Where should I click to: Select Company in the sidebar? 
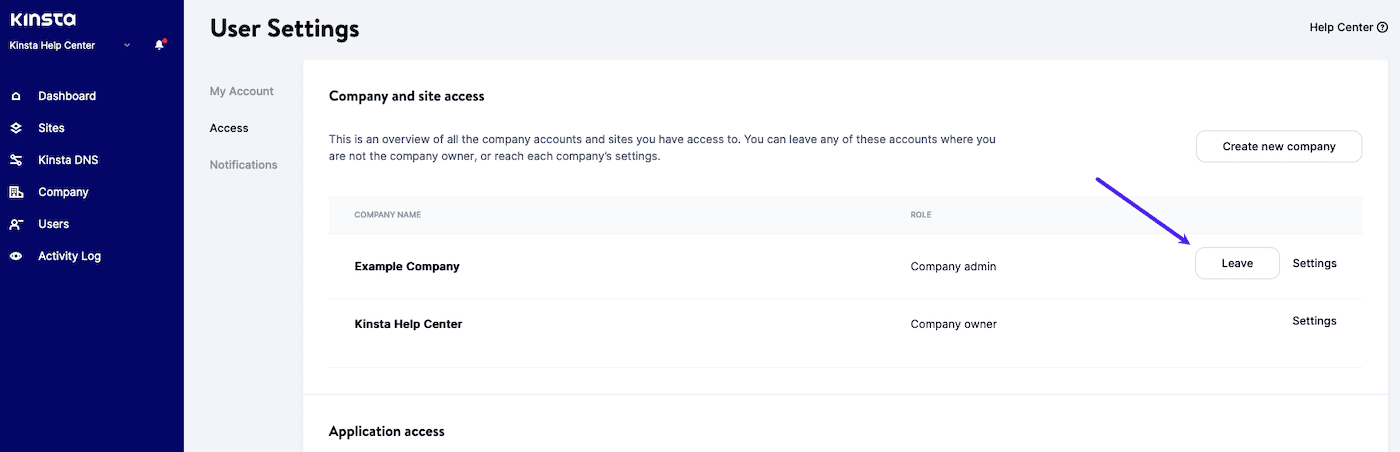[63, 192]
